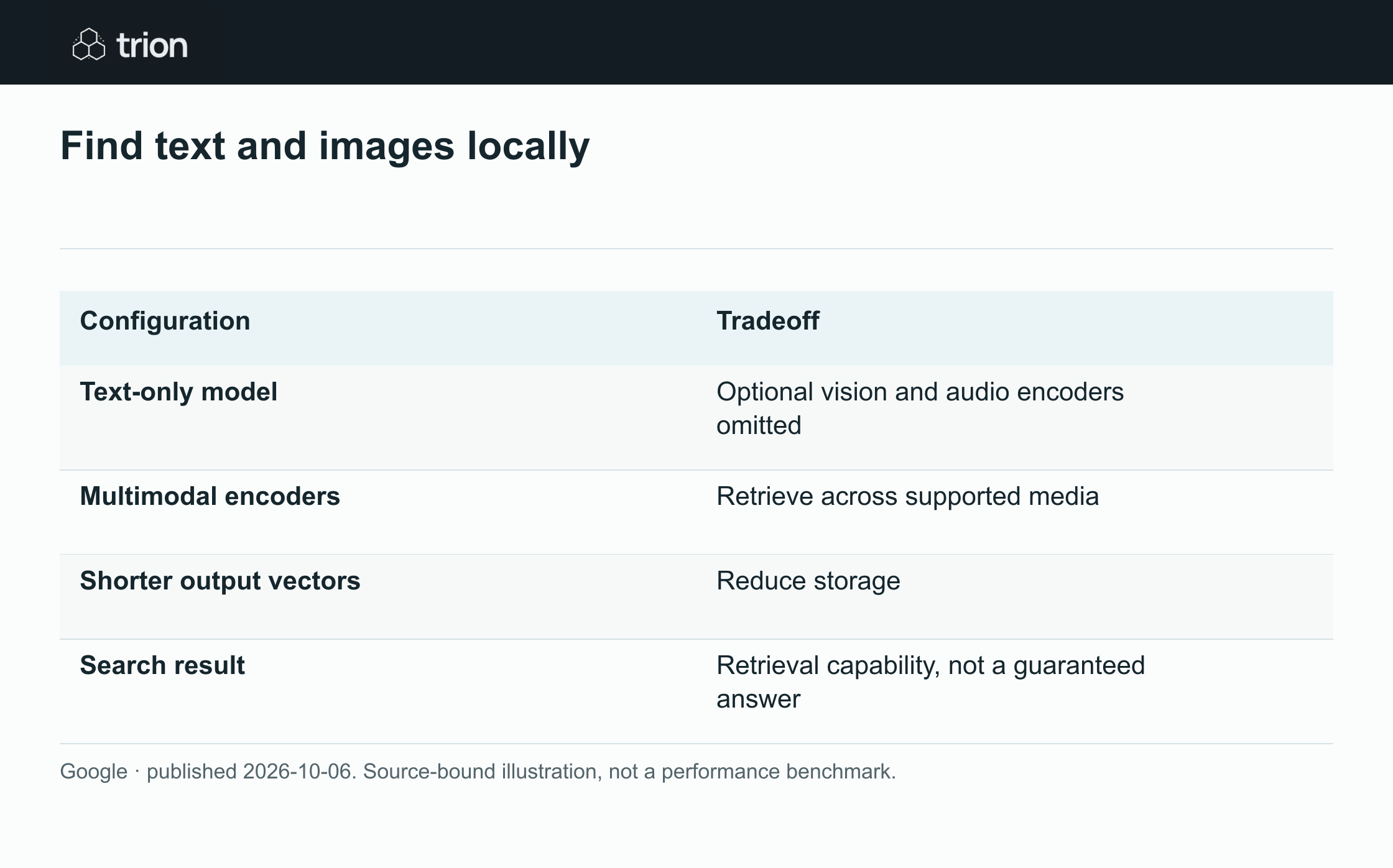1393x868 pixels.
Task: Select the page heading 'Find text and images locally'
Action: pyautogui.click(x=325, y=146)
